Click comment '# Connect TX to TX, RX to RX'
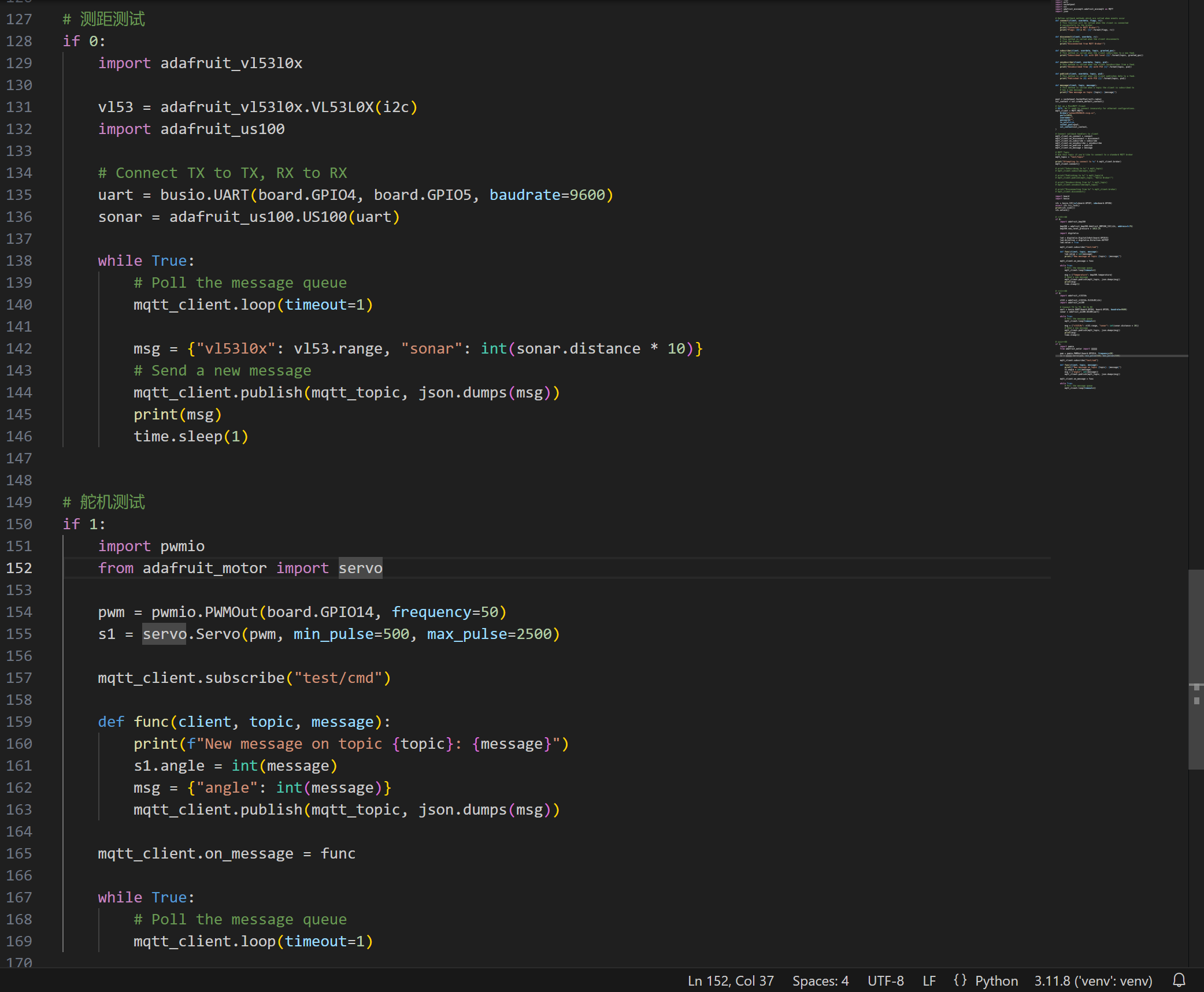1204x992 pixels. (223, 173)
